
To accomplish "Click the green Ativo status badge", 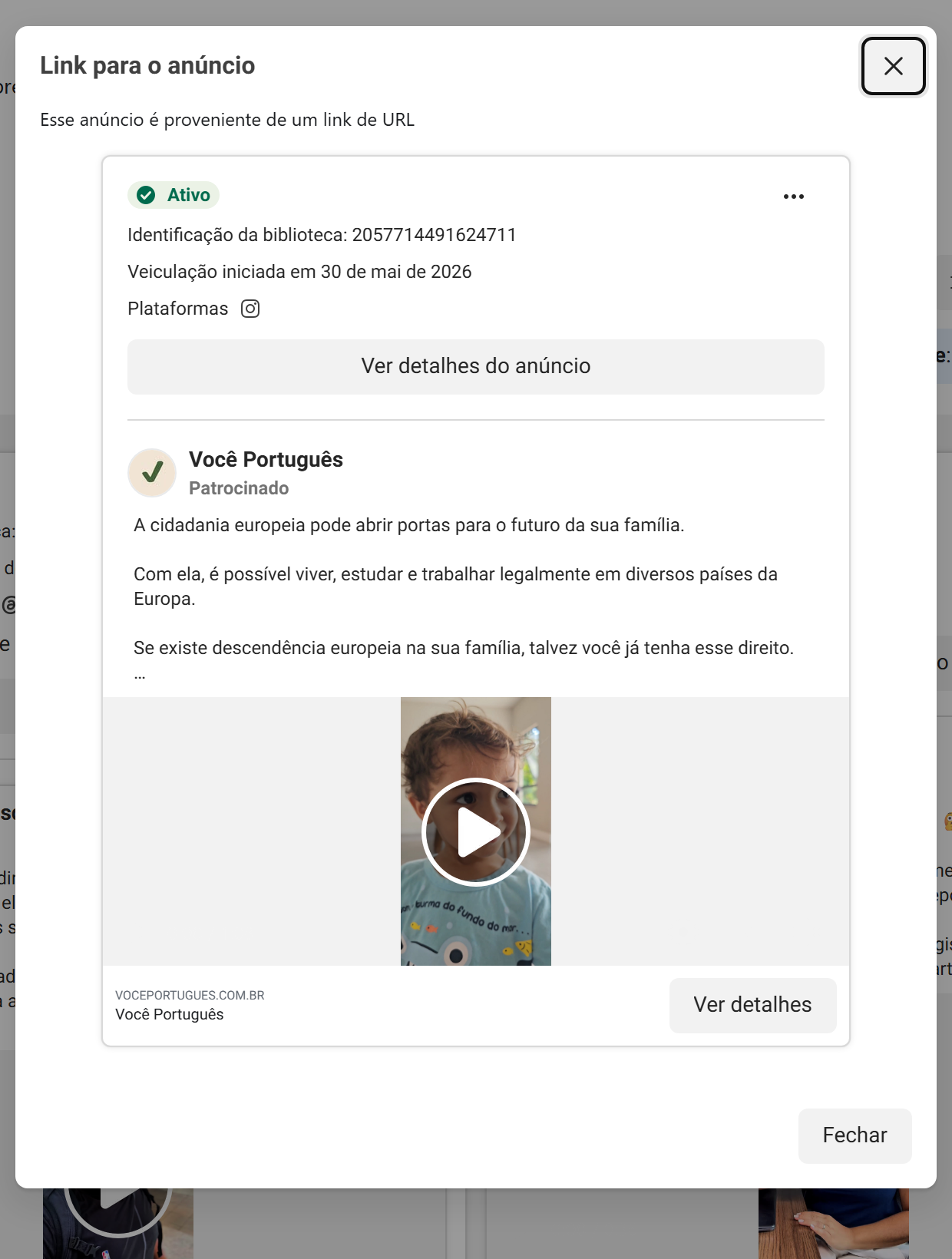I will click(174, 195).
